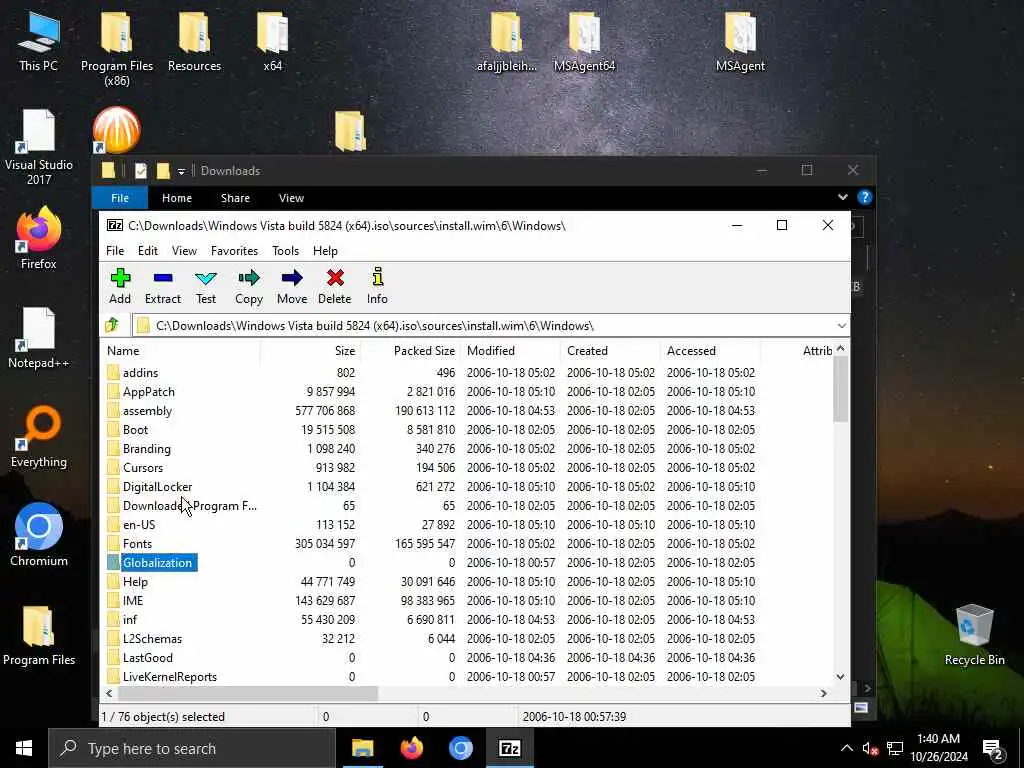Select the Program Files desktop folder
The height and width of the screenshot is (768, 1024).
coord(39,635)
